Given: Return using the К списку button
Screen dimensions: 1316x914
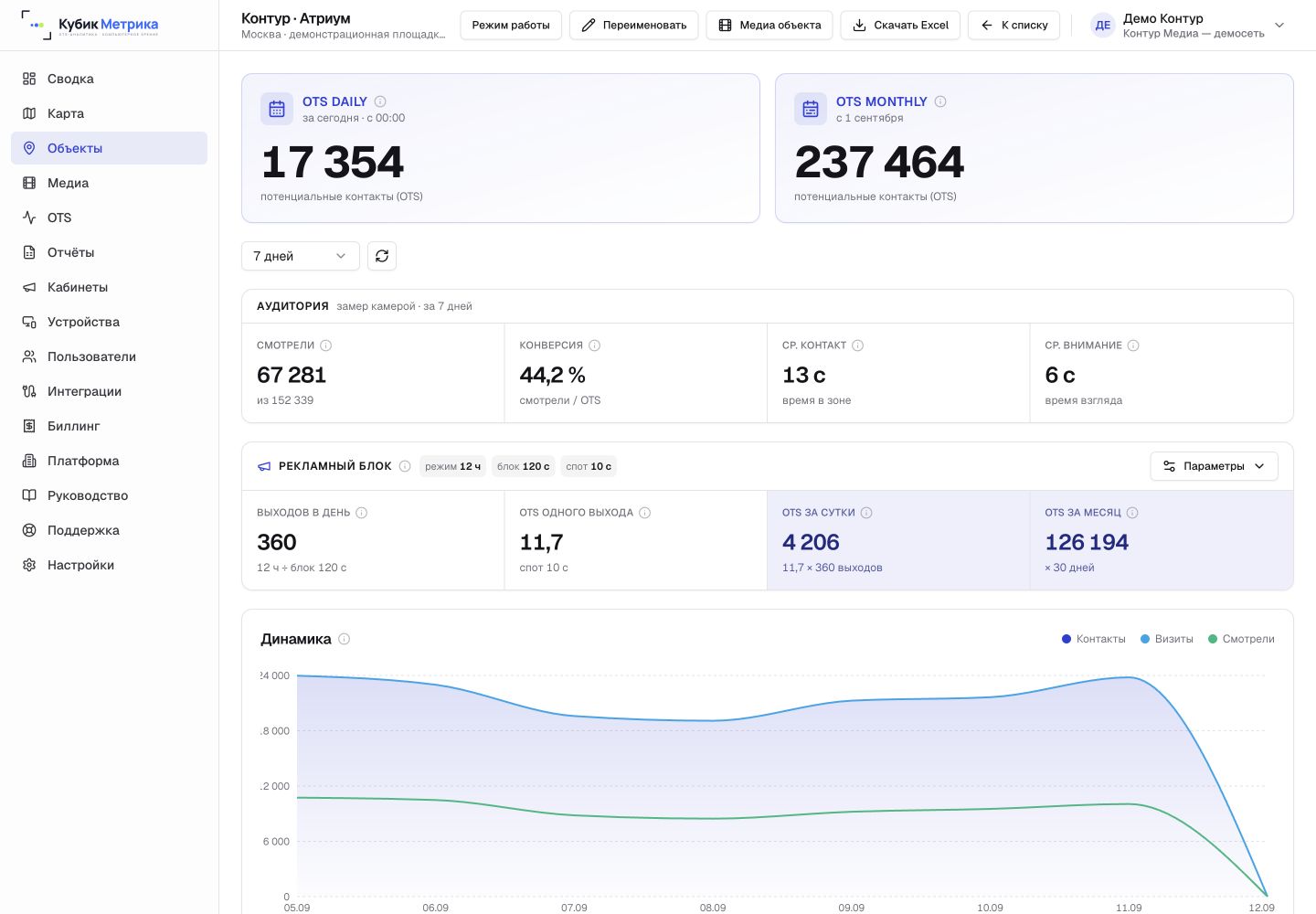Looking at the screenshot, I should (x=1014, y=26).
